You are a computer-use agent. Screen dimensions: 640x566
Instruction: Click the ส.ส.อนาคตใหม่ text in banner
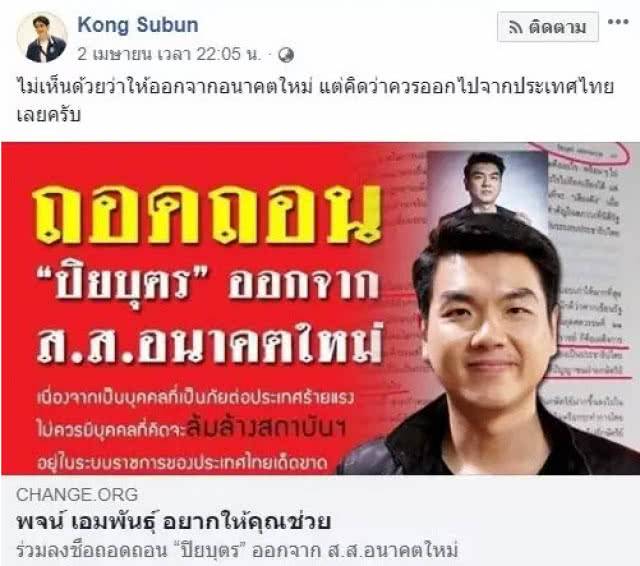point(210,344)
